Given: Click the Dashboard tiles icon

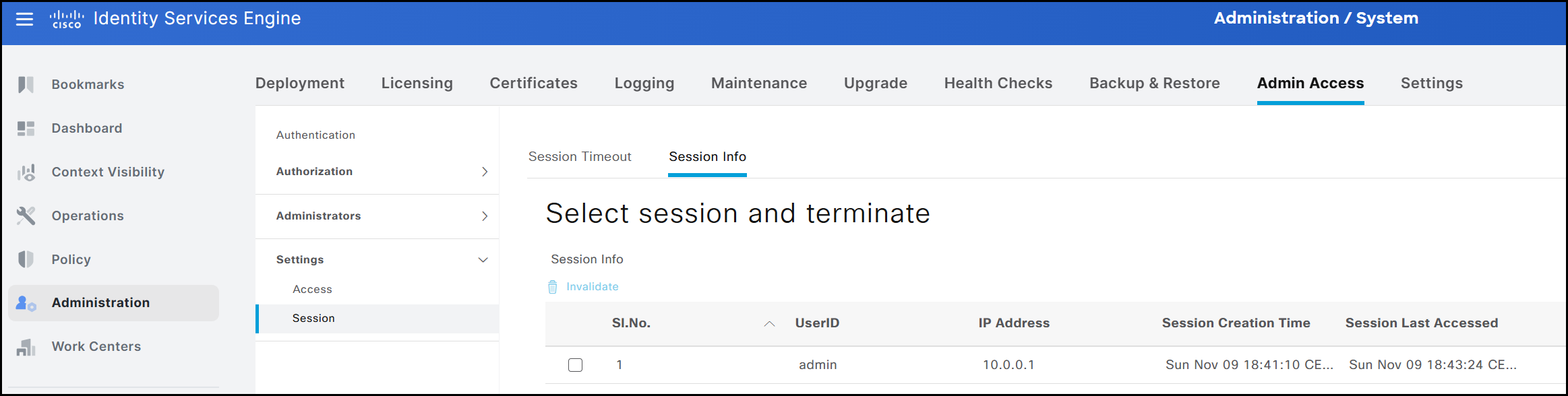Looking at the screenshot, I should pyautogui.click(x=26, y=128).
